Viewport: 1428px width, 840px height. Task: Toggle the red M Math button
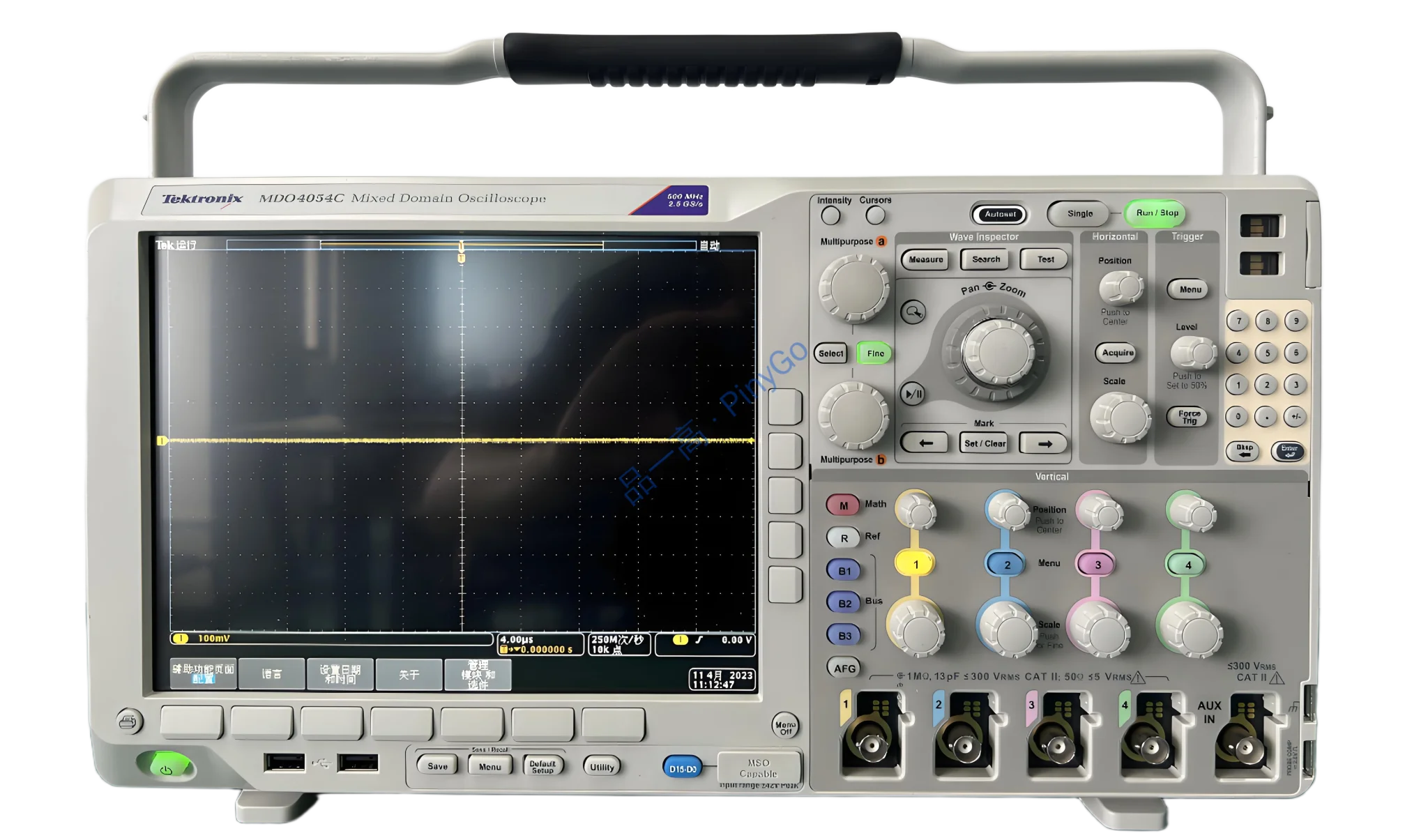coord(843,505)
